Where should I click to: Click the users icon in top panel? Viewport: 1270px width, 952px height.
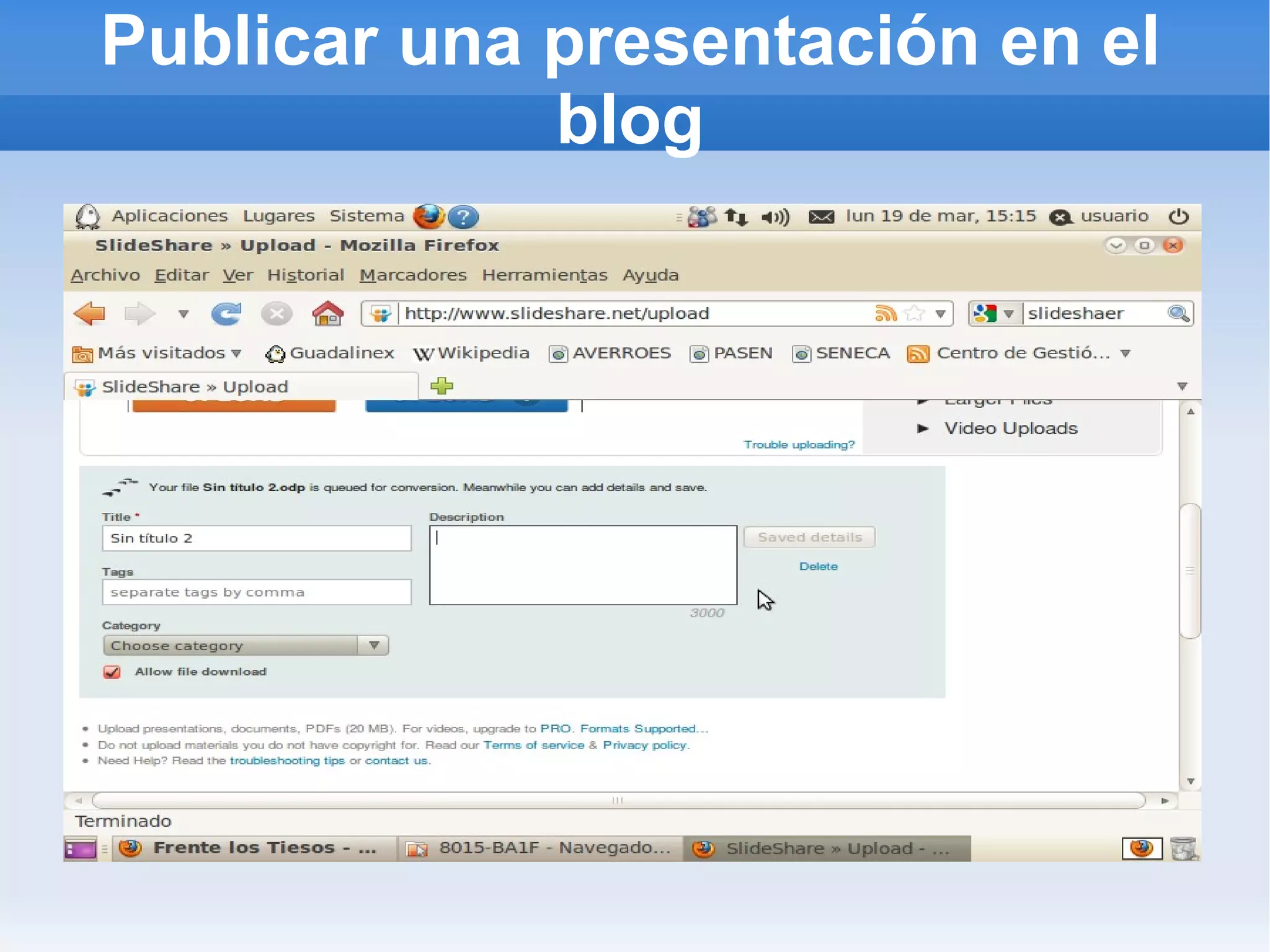pyautogui.click(x=702, y=217)
